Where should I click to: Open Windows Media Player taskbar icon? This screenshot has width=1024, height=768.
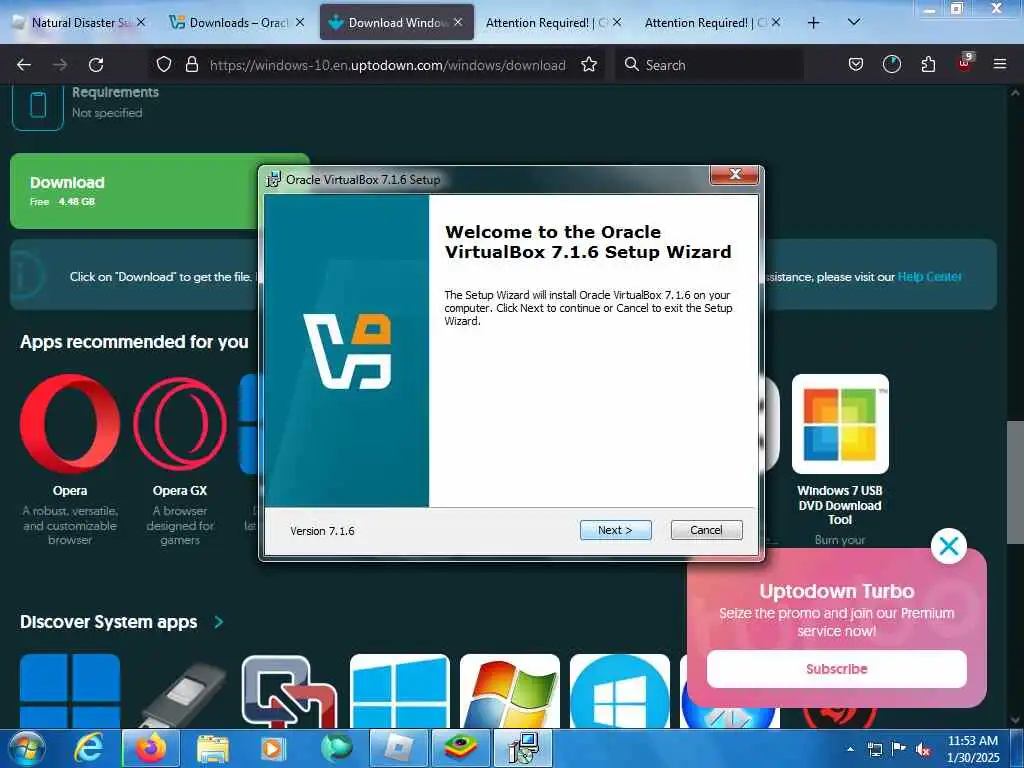point(274,748)
